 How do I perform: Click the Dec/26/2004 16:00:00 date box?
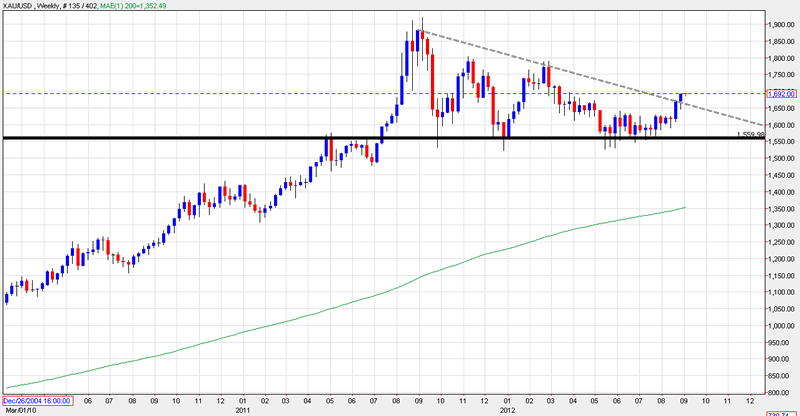click(32, 401)
